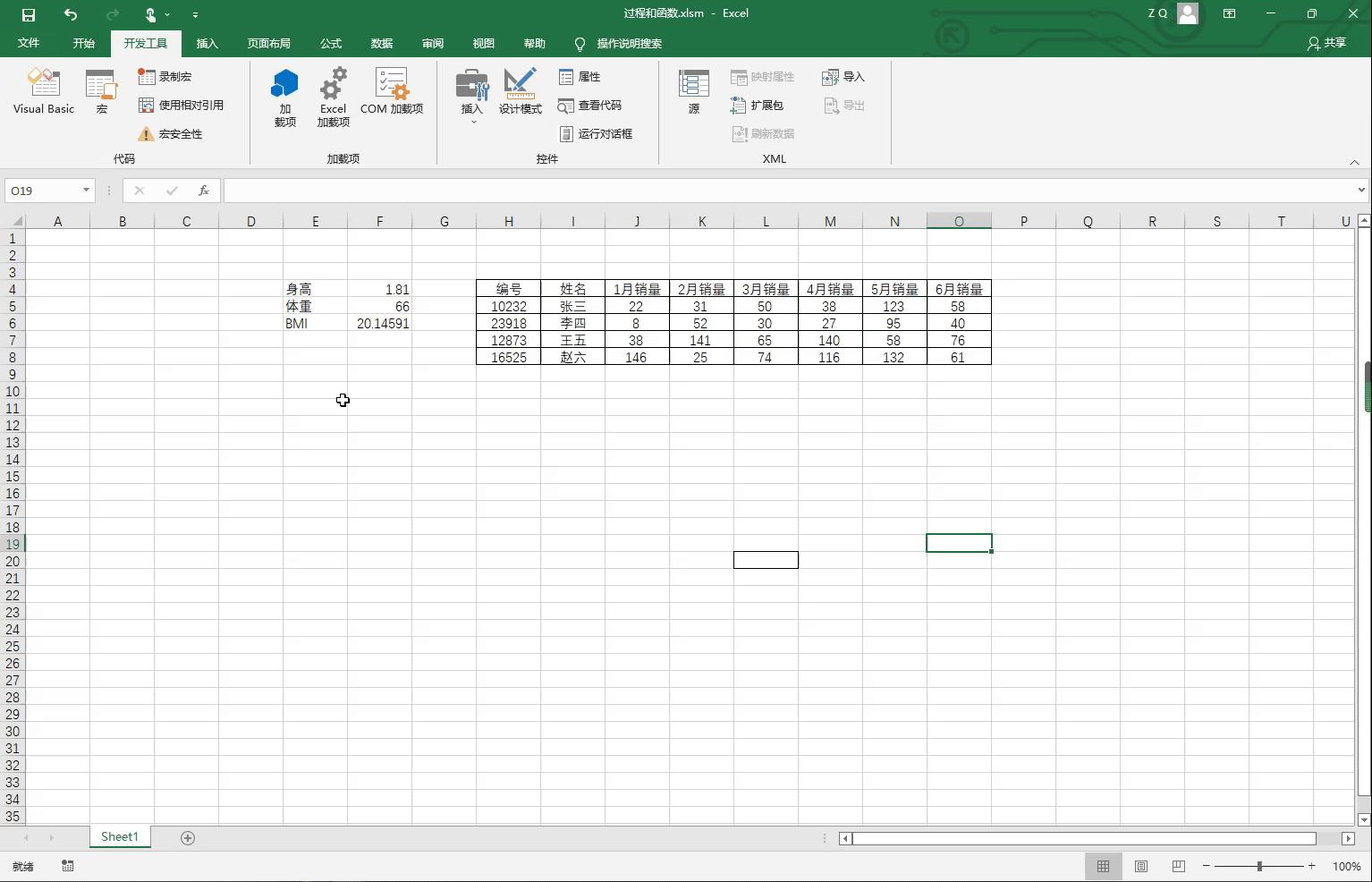The image size is (1372, 882).
Task: Open the XML 源 task pane
Action: pos(693,90)
